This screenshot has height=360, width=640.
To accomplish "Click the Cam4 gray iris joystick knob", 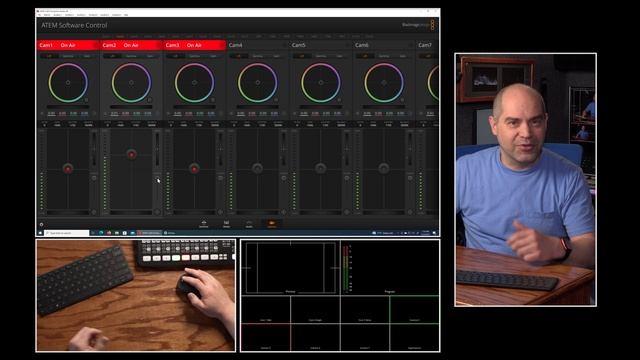I will (x=258, y=168).
